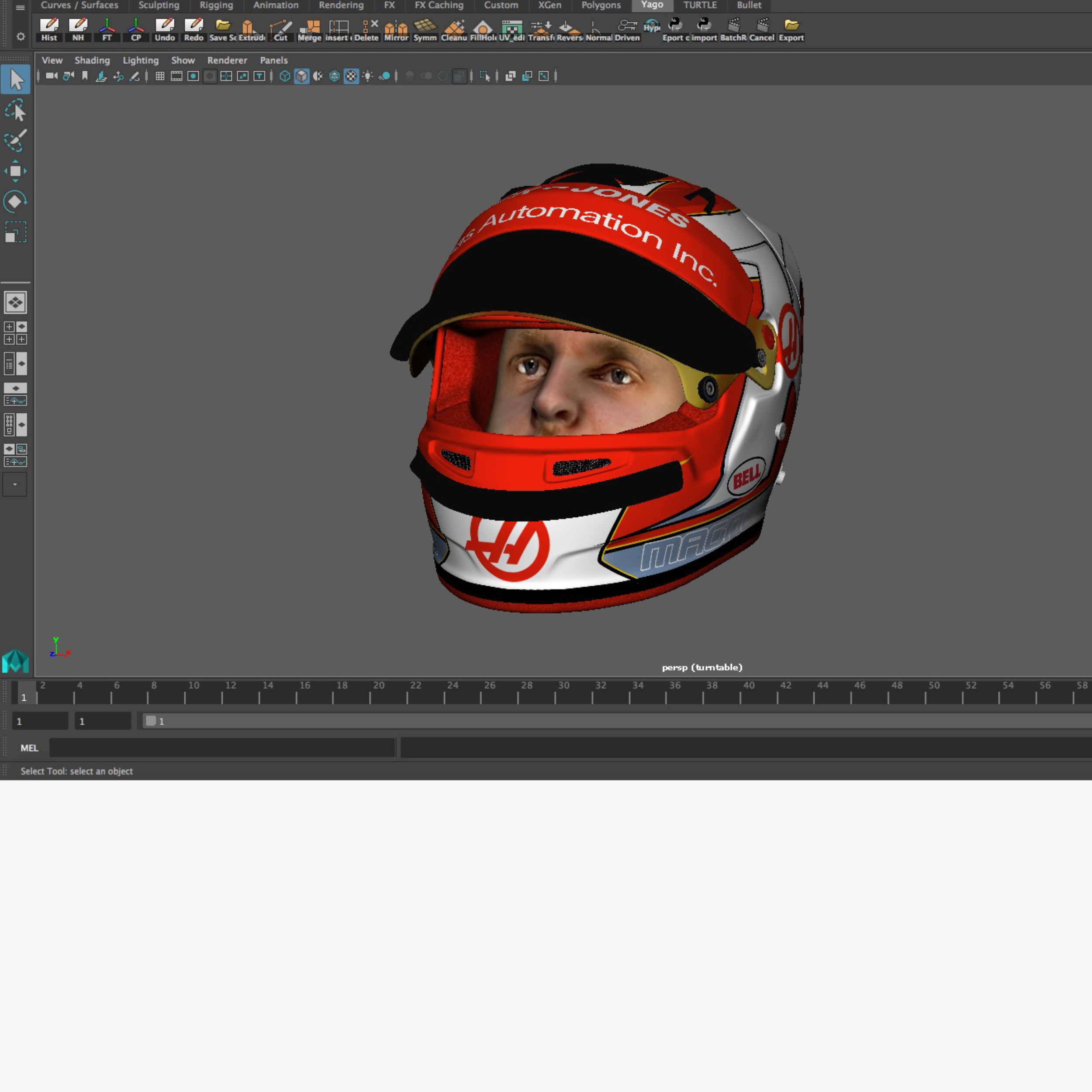Click the Normal shelf icon
The image size is (1092, 1092).
(x=598, y=30)
